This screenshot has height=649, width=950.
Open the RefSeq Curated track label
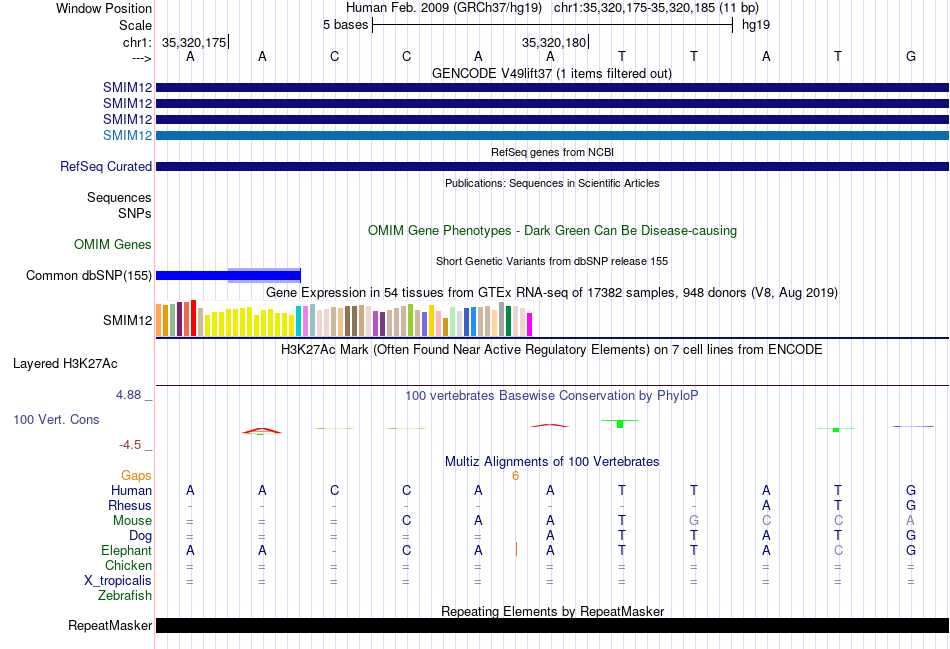tap(105, 166)
